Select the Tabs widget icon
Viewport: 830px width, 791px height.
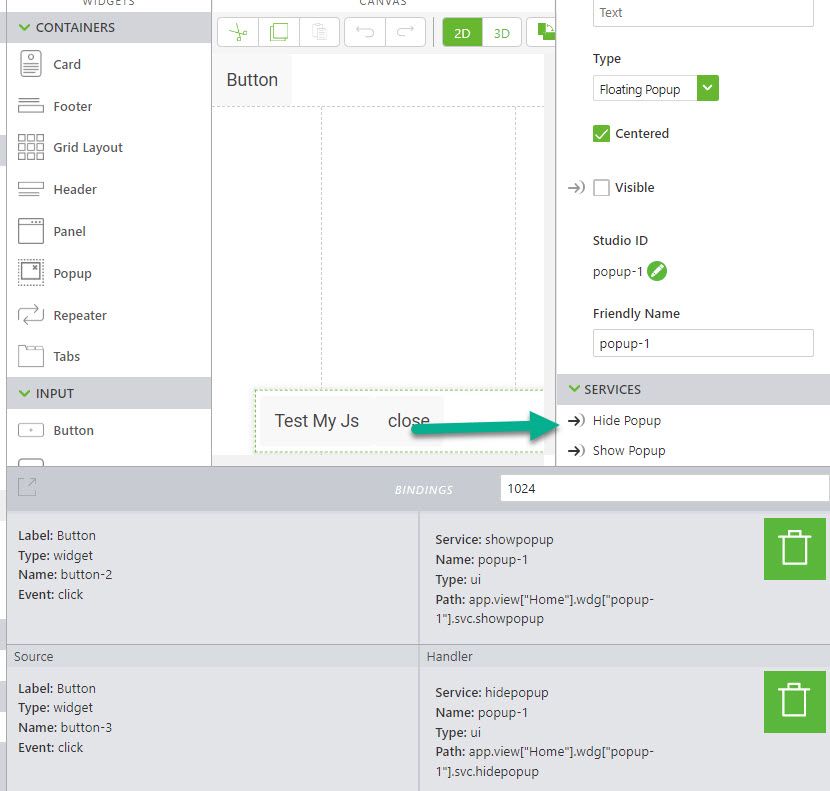pos(31,356)
